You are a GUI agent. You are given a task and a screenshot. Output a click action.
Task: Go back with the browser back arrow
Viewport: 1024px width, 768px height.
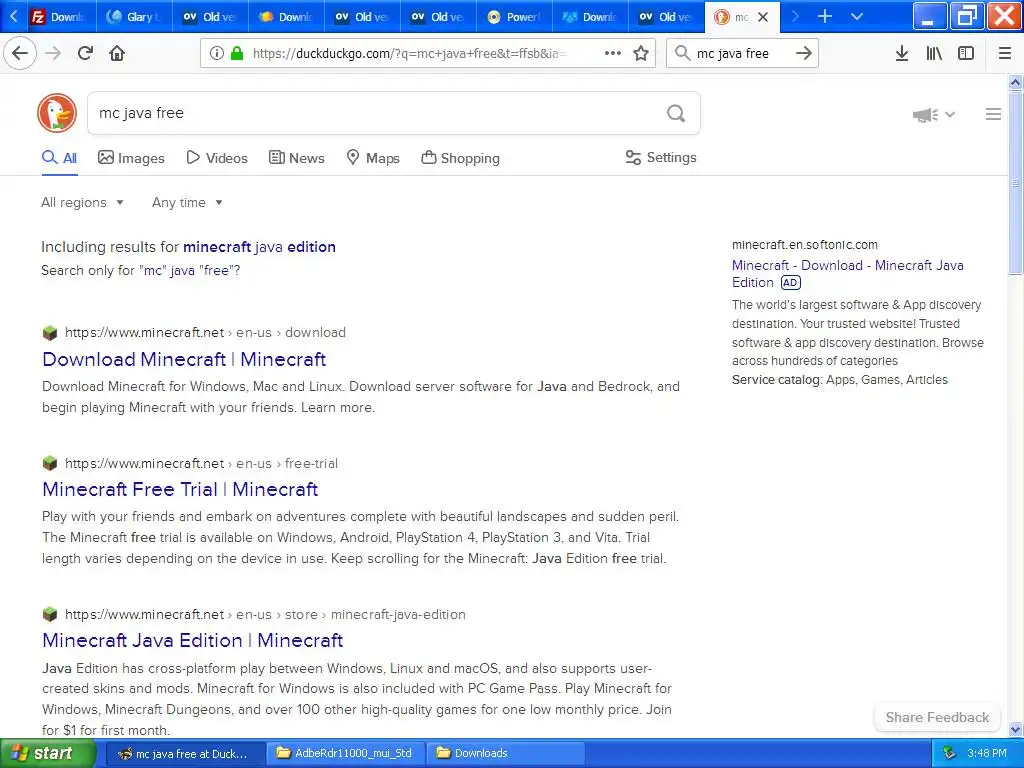(20, 53)
